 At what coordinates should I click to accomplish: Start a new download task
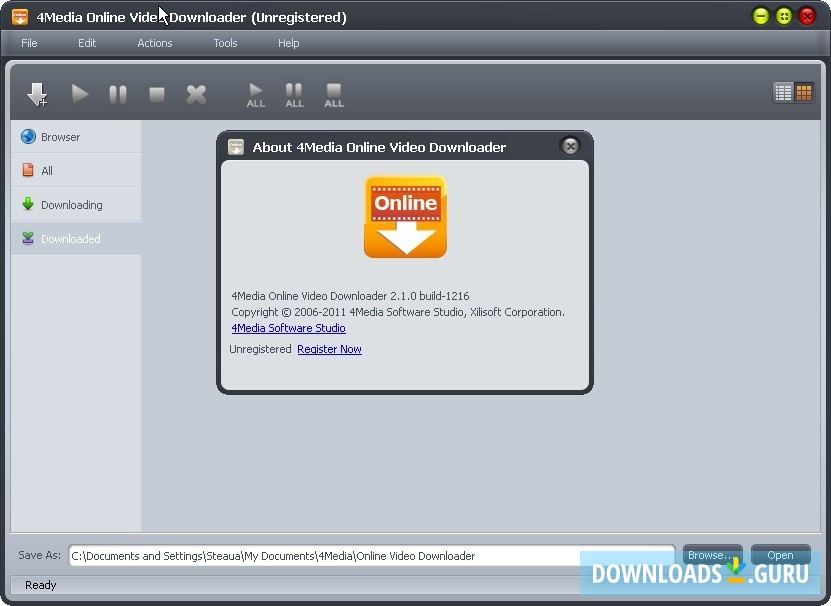(x=38, y=94)
